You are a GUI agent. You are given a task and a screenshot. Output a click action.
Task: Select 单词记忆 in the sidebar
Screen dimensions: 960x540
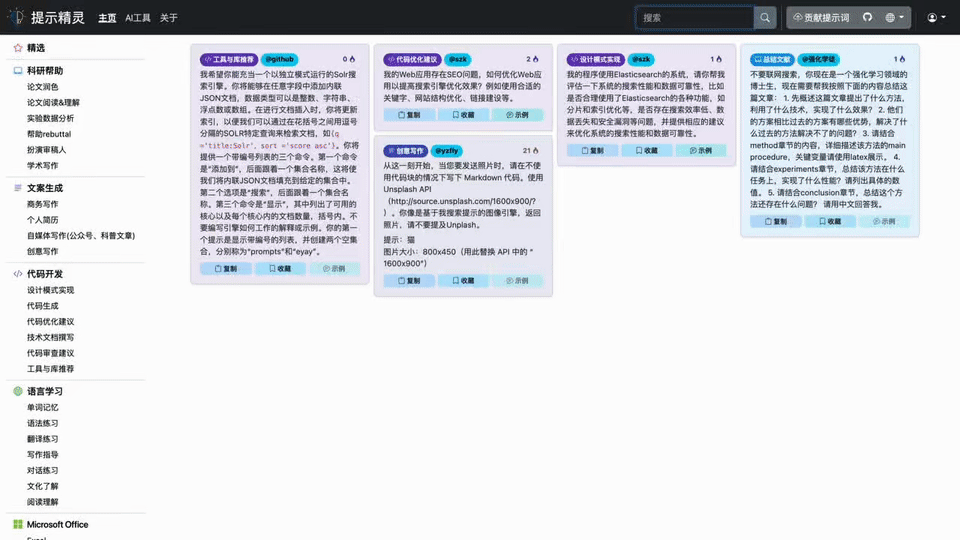coord(42,407)
